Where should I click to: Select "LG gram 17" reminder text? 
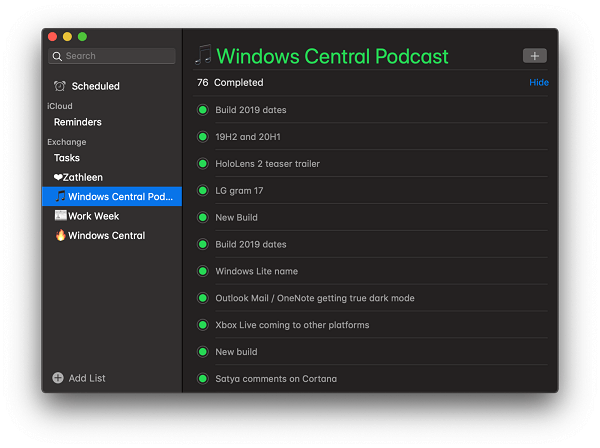tap(239, 191)
